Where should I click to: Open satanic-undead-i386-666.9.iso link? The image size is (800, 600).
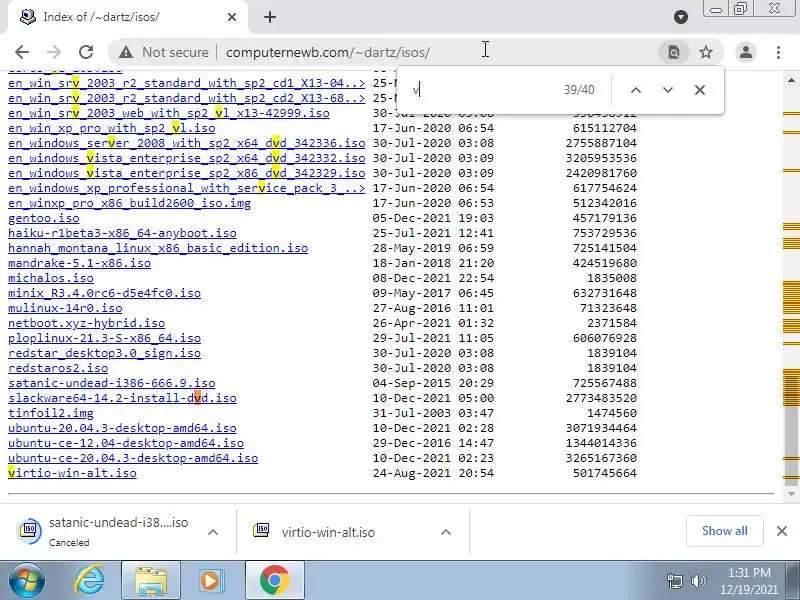[x=112, y=383]
